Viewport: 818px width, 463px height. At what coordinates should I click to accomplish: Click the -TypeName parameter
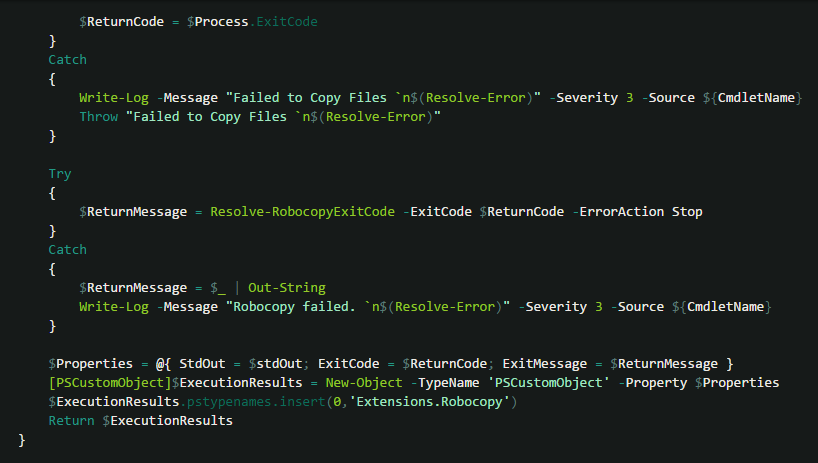point(445,383)
